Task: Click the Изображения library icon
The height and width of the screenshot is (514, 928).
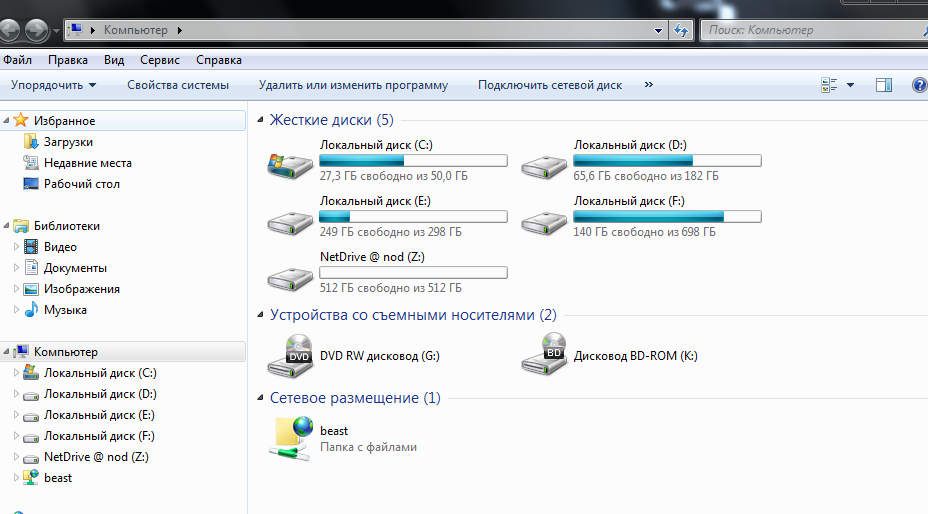Action: click(31, 289)
